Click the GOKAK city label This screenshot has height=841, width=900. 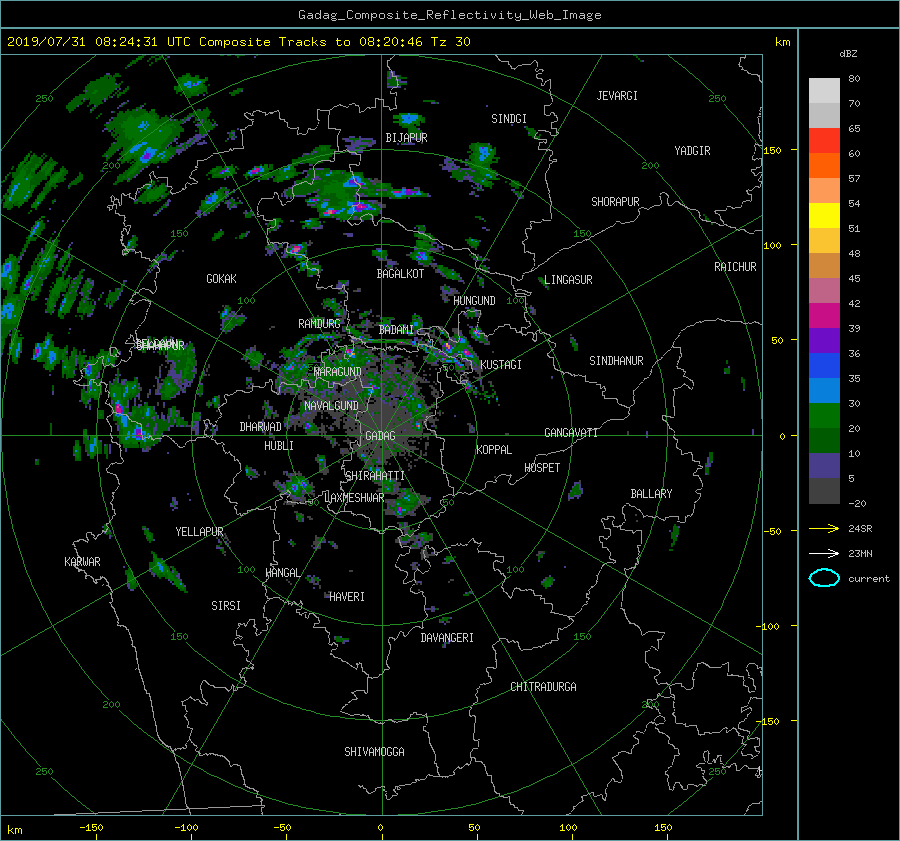point(221,279)
